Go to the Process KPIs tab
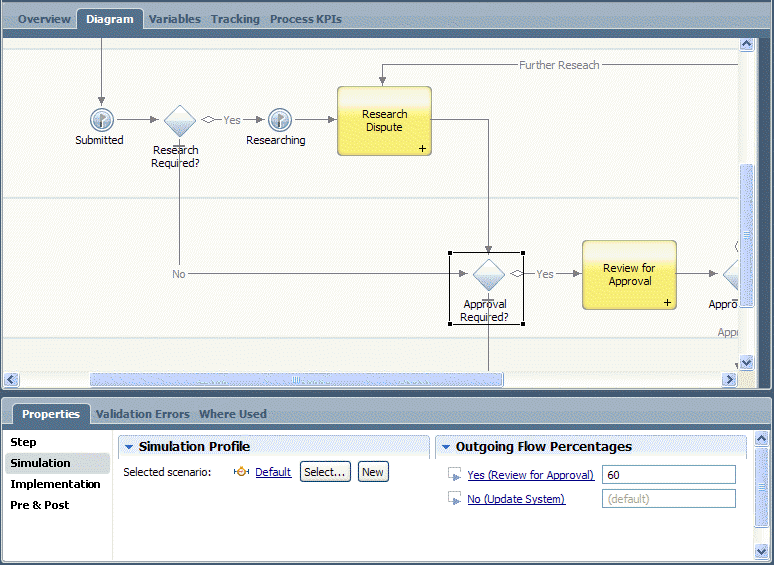 coord(306,19)
